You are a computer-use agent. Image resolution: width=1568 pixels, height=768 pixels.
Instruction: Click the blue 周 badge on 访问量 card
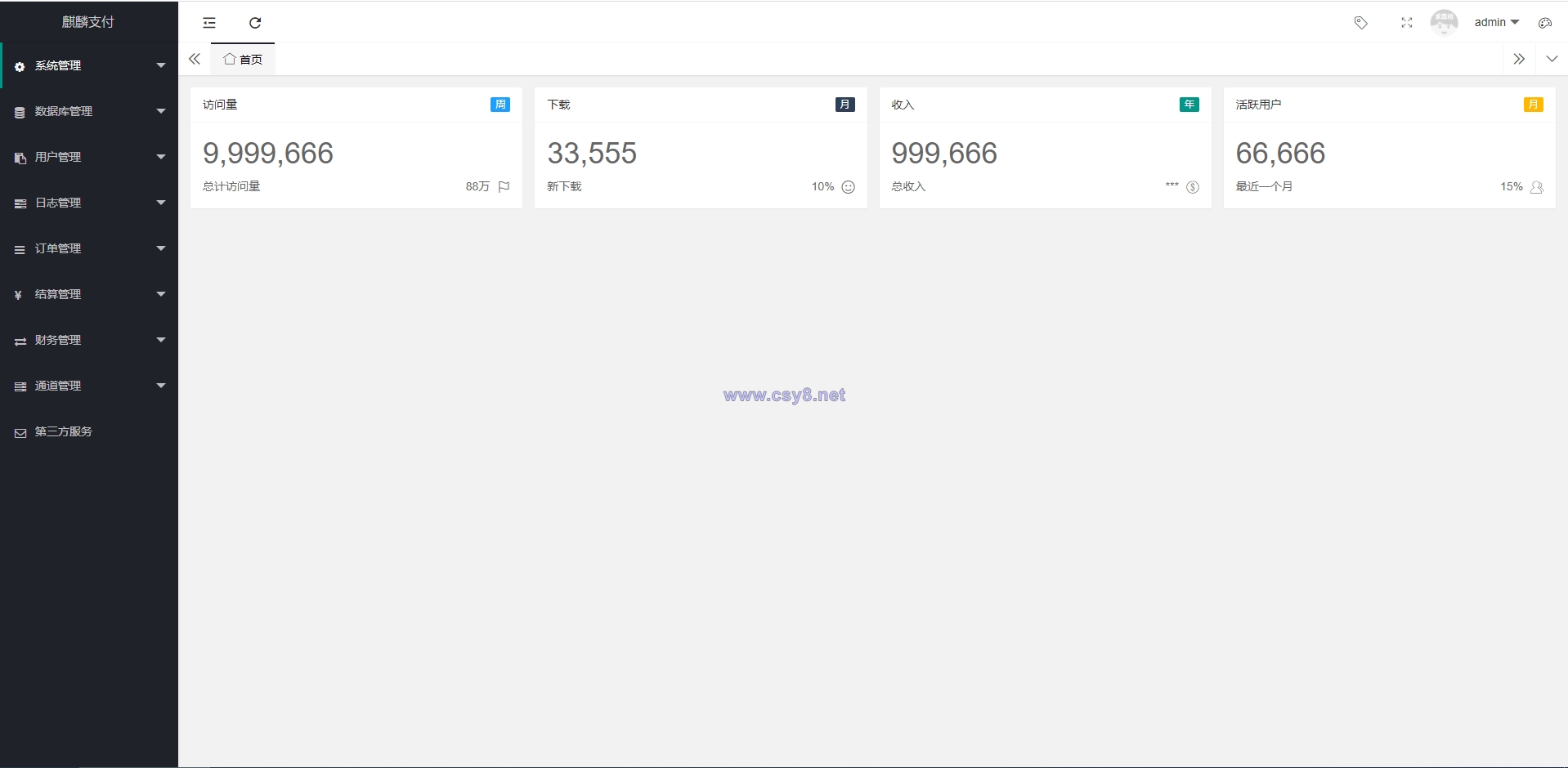500,105
